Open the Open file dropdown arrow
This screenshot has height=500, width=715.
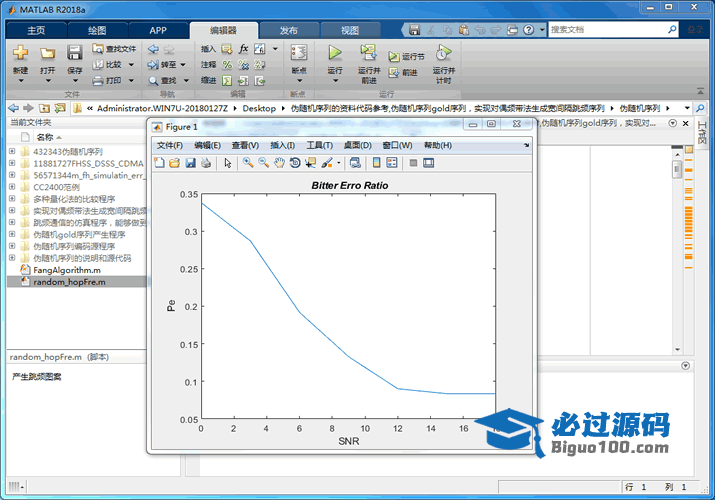coord(48,81)
